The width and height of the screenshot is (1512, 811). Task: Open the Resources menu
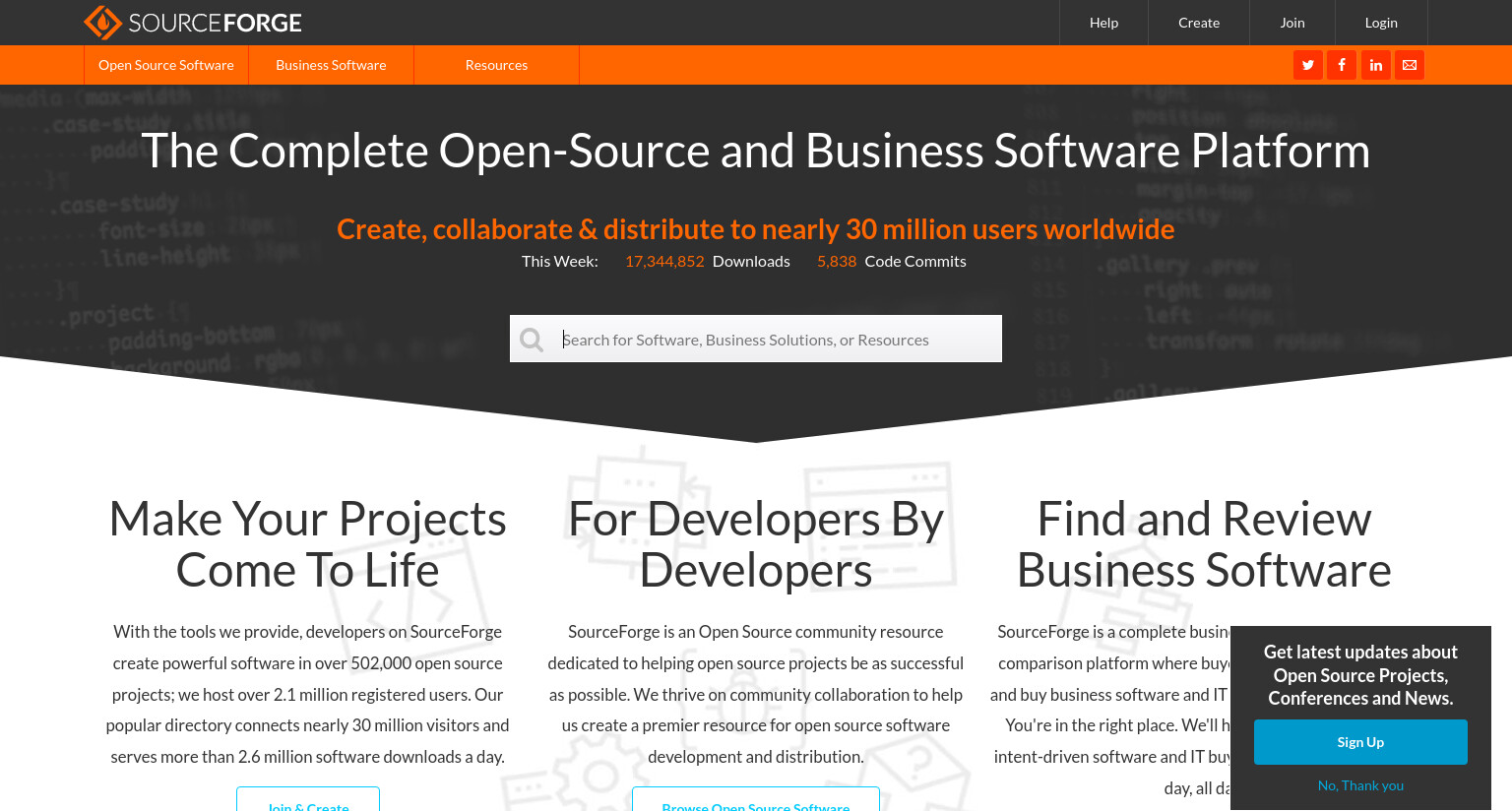point(496,65)
